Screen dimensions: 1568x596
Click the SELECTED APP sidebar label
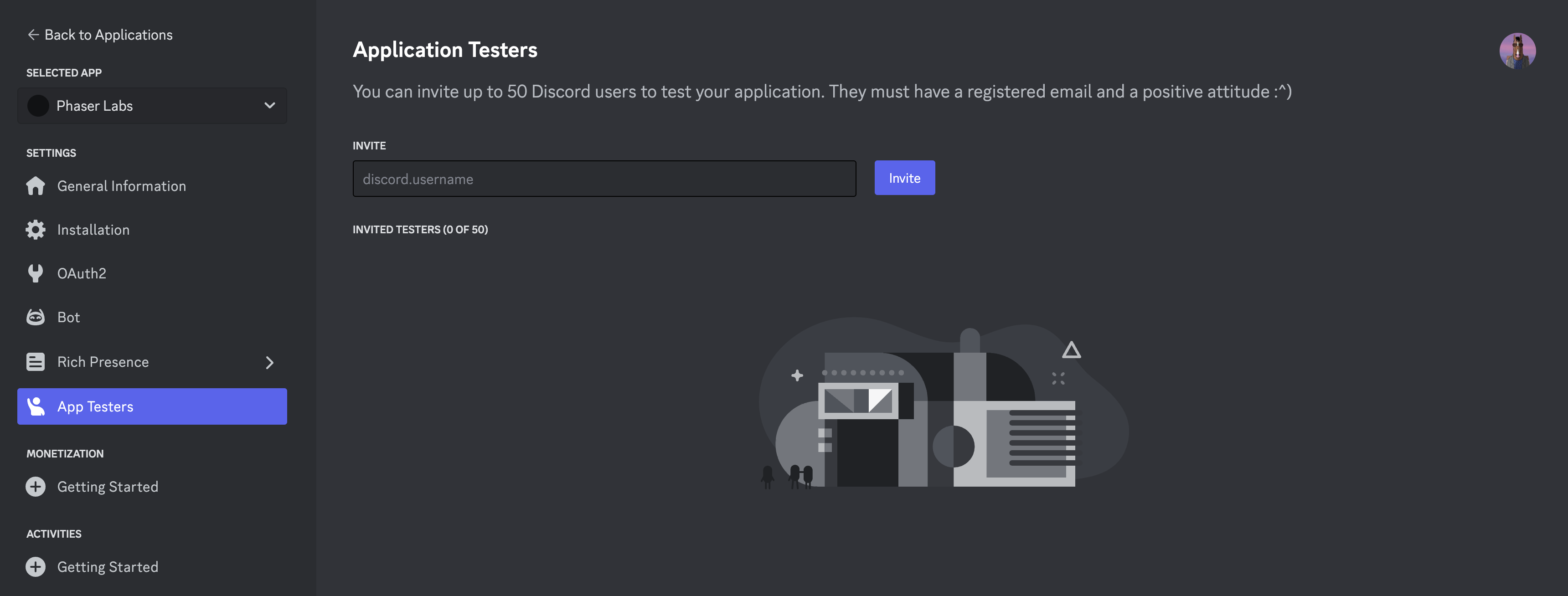point(64,72)
